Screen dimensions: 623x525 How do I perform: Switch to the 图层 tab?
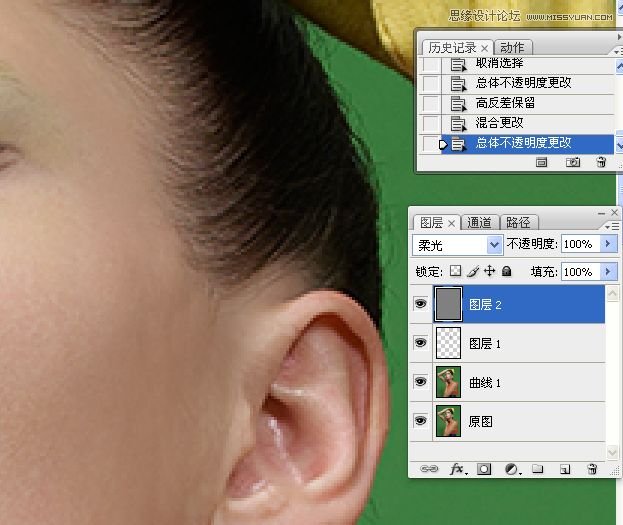pyautogui.click(x=431, y=223)
